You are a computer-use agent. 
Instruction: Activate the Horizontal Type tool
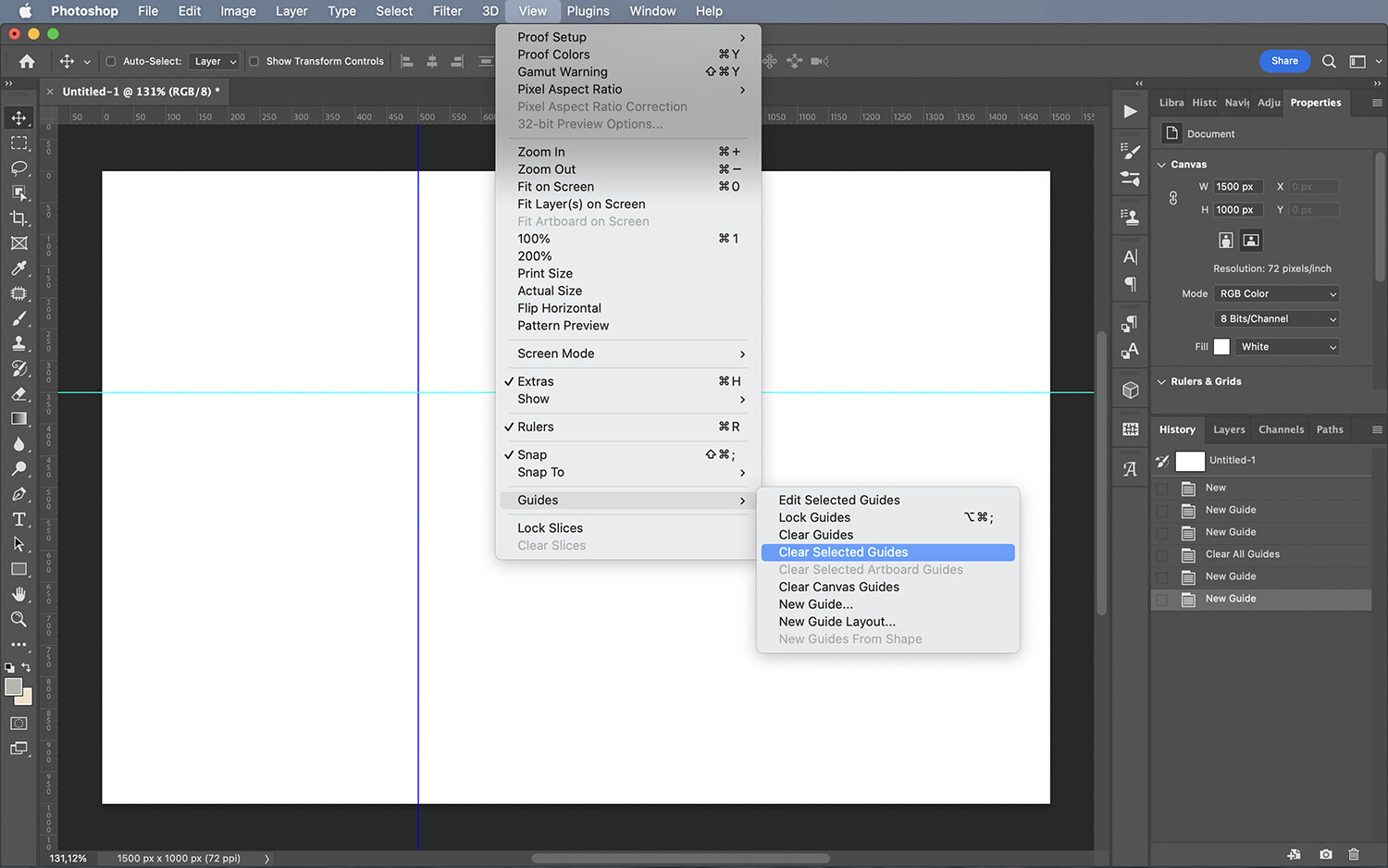tap(19, 519)
